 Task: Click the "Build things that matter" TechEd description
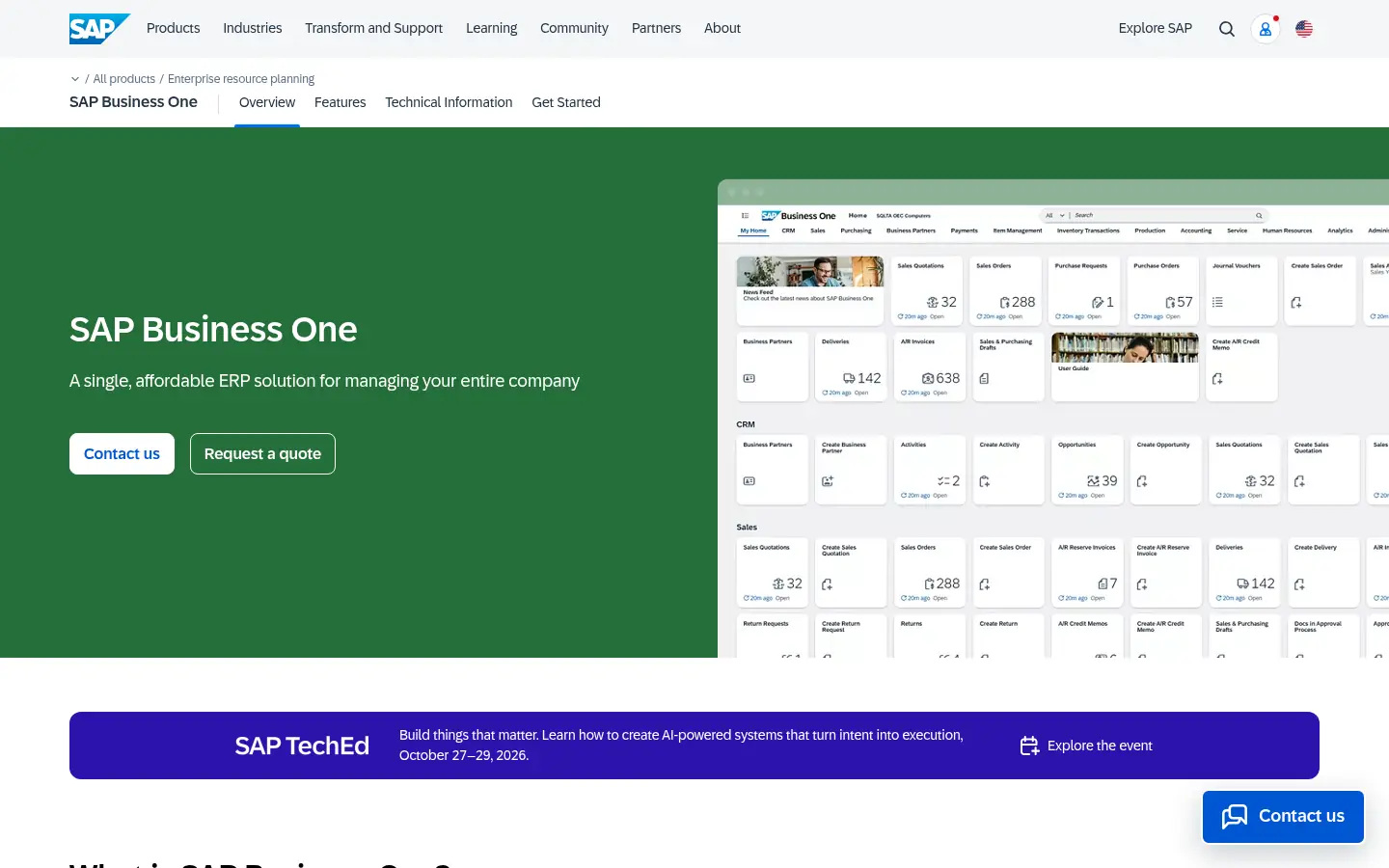click(681, 745)
